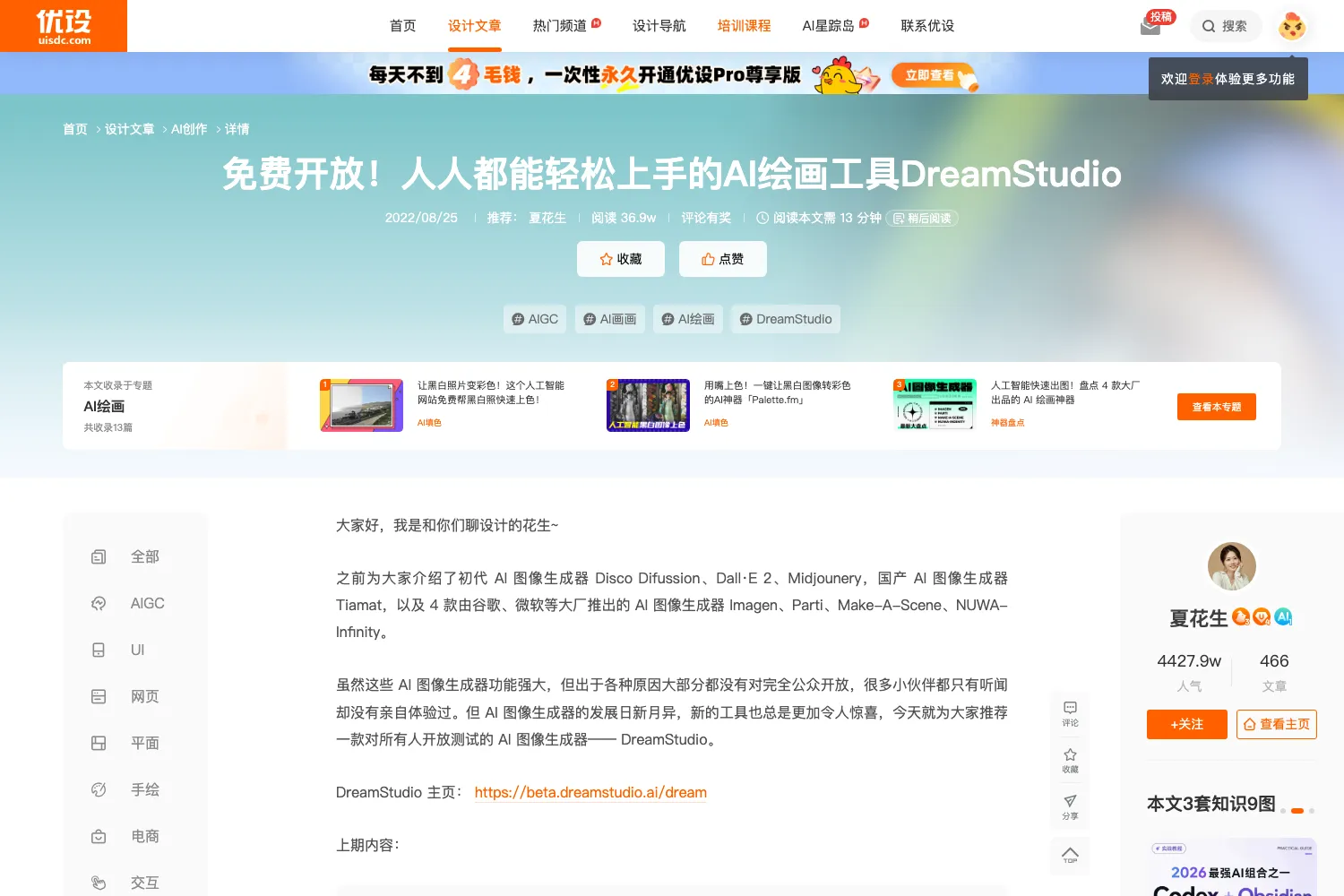The image size is (1344, 896).
Task: Click 夏花生 author name in sidebar
Action: point(1198,618)
